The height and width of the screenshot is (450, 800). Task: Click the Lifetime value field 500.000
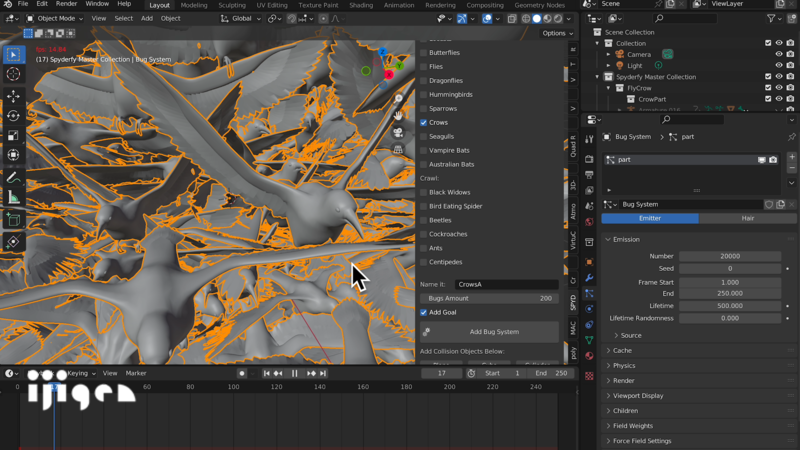click(x=730, y=306)
